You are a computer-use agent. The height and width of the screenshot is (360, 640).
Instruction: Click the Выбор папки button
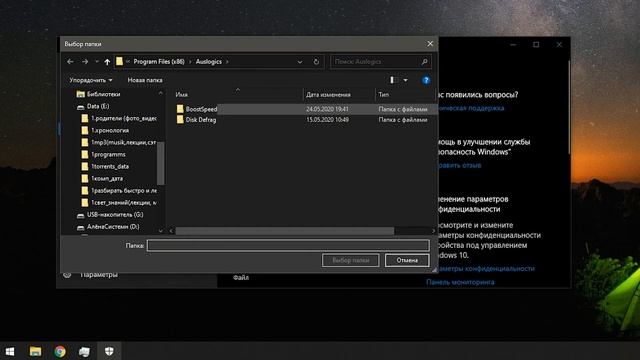pos(351,260)
